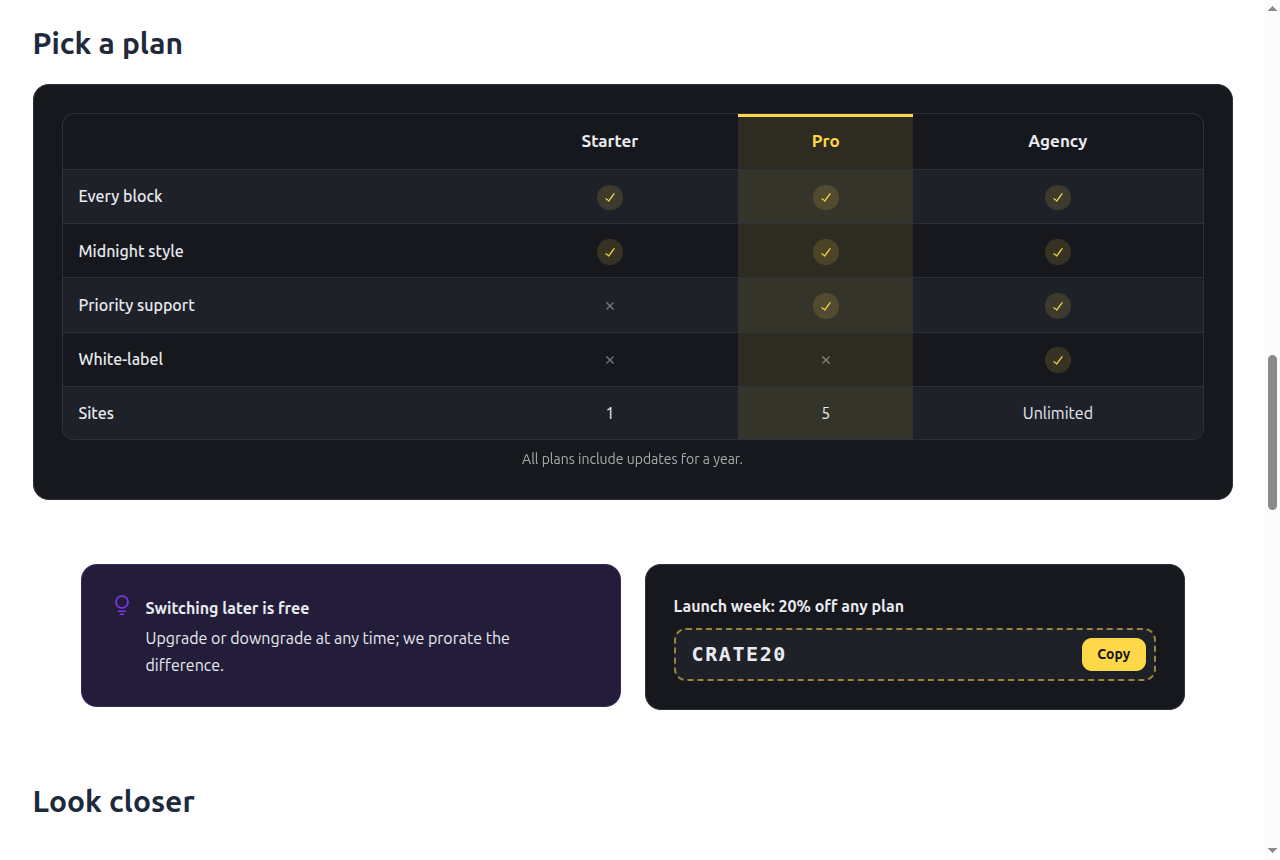Click the Starter cross for White-label

[610, 360]
